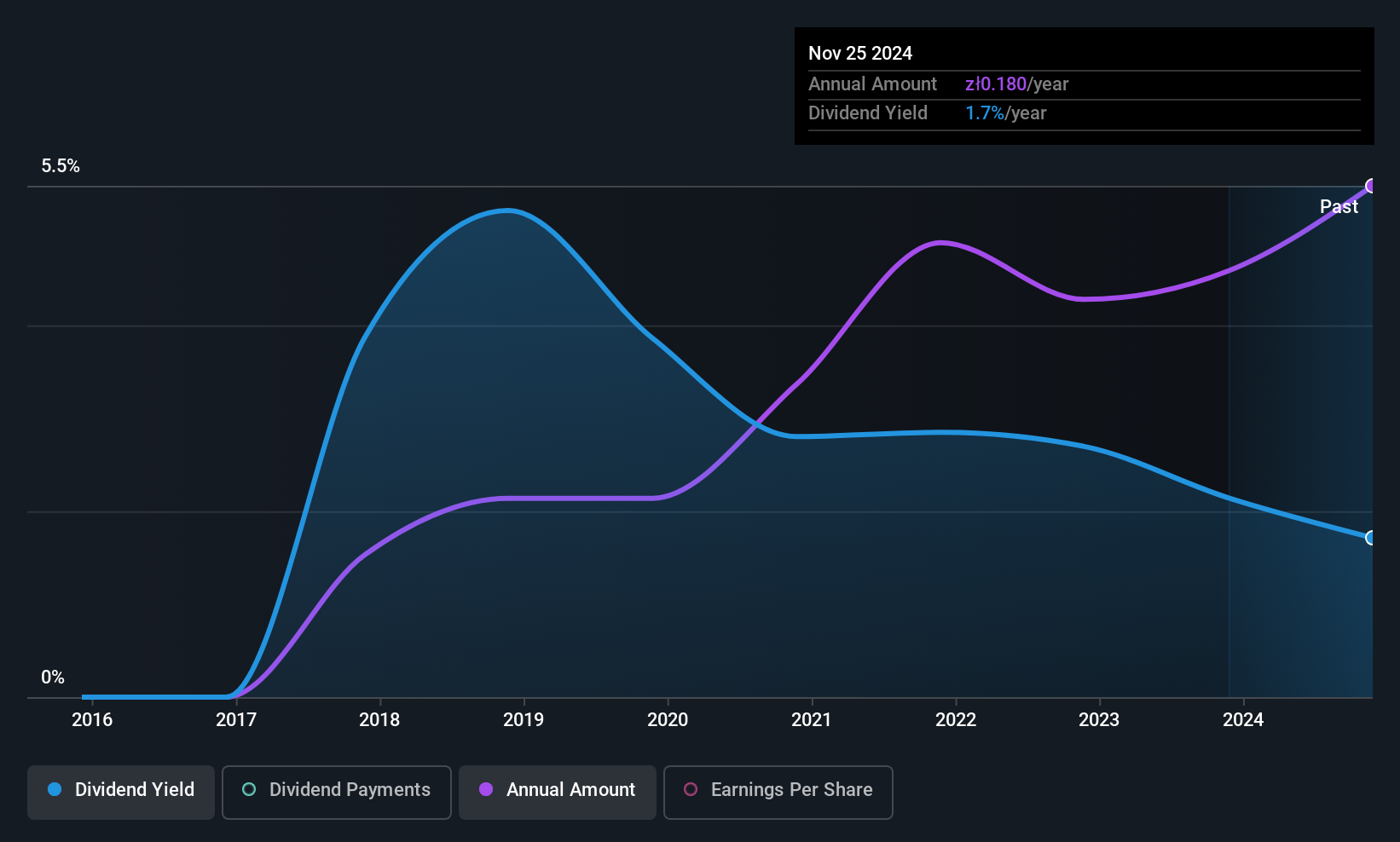Click the Nov 25 2024 tooltip date
Viewport: 1400px width, 842px height.
(x=860, y=53)
